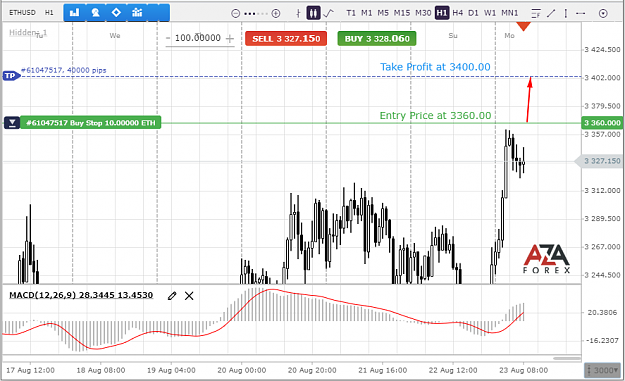The image size is (625, 381).
Task: Click the '3 402.000' price axis label
Action: click(x=602, y=78)
